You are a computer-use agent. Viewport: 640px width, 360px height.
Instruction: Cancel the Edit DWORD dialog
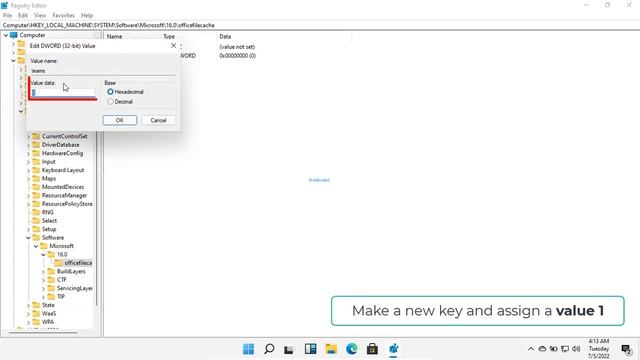158,120
